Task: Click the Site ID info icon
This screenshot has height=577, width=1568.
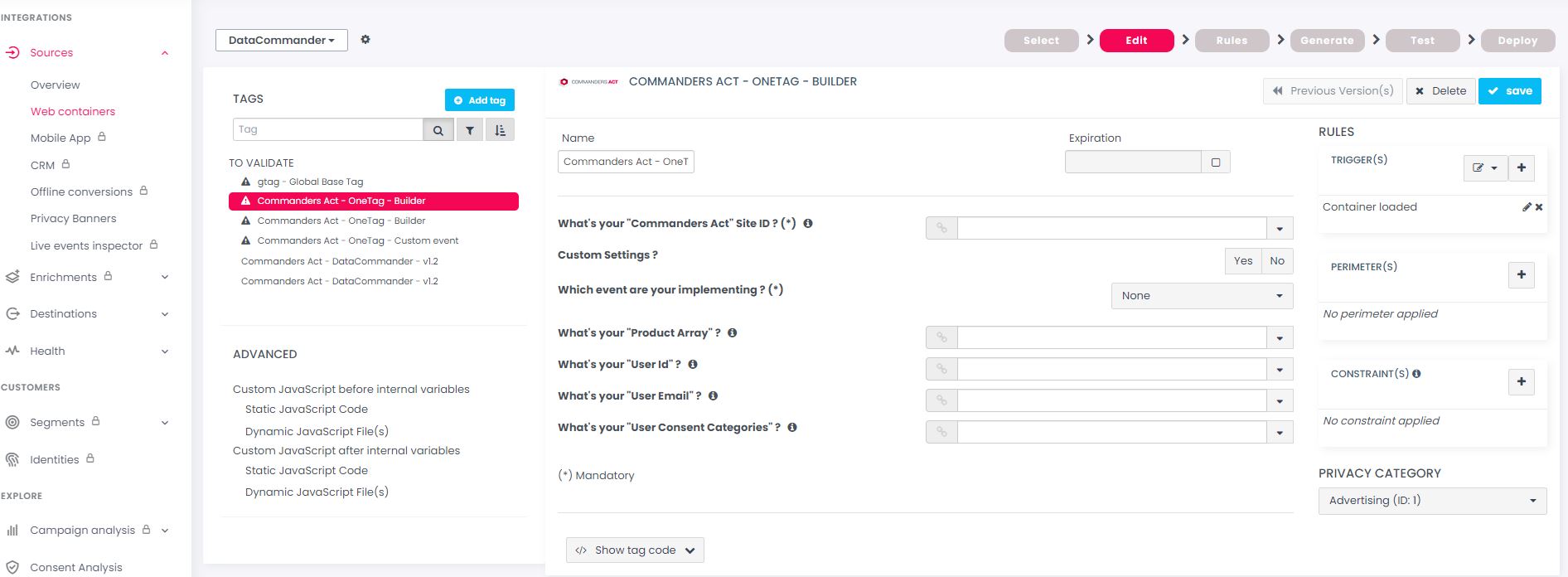Action: [808, 223]
